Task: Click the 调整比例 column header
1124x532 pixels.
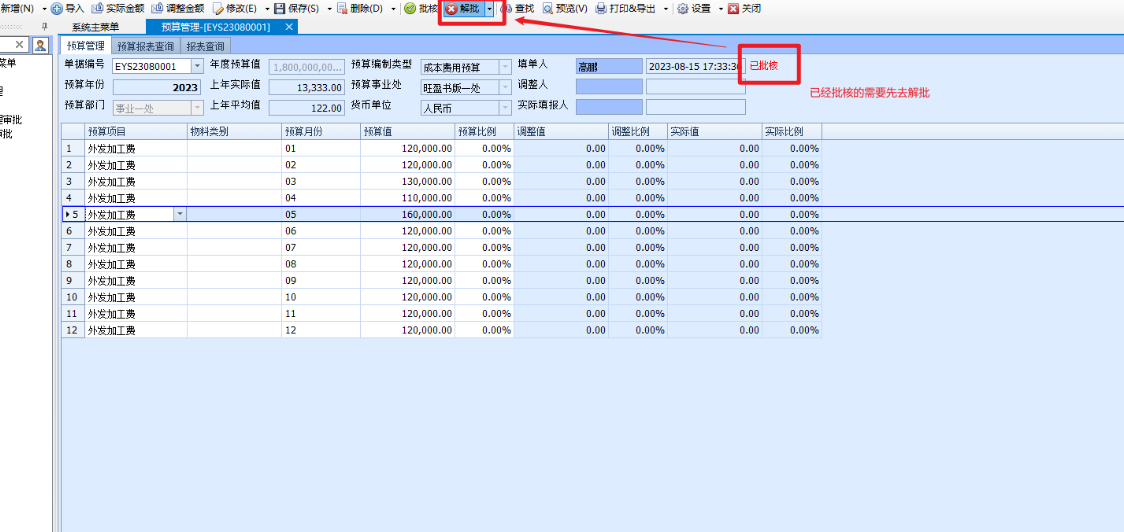Action: [x=638, y=132]
